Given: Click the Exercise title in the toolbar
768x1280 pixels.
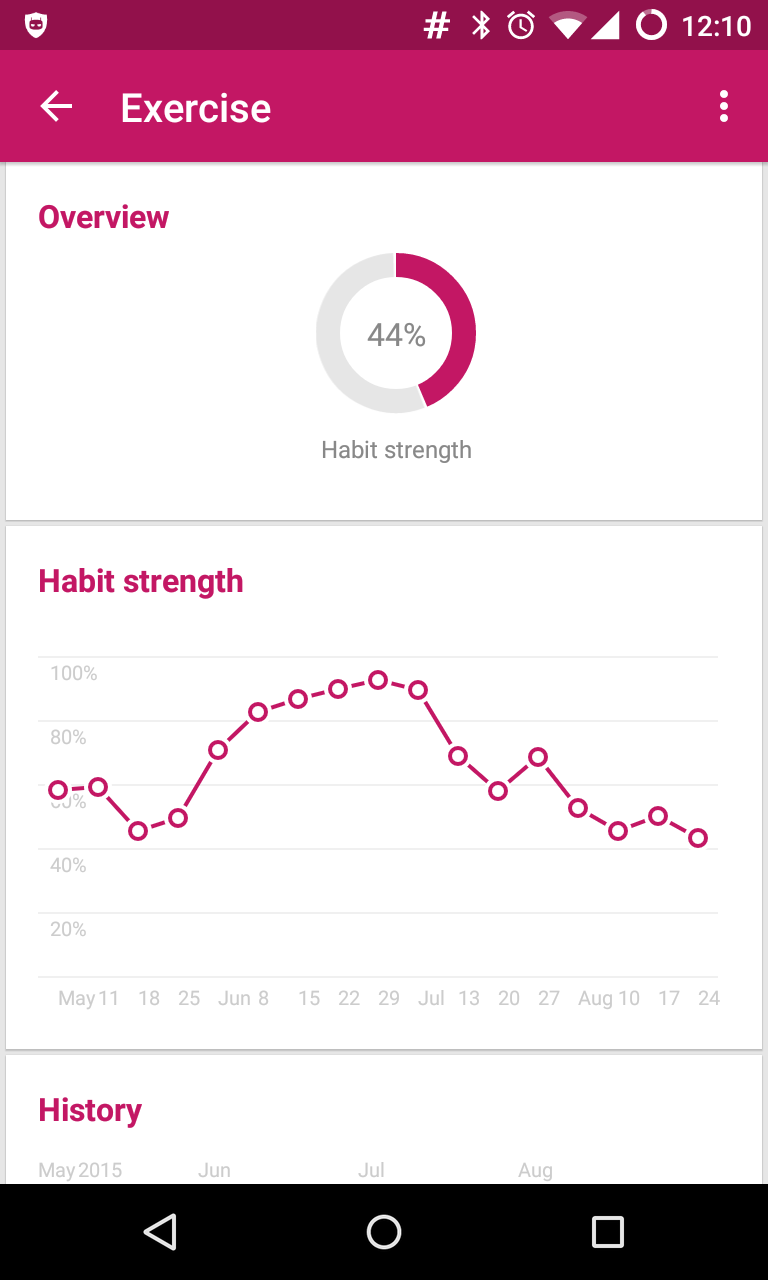Looking at the screenshot, I should point(196,108).
